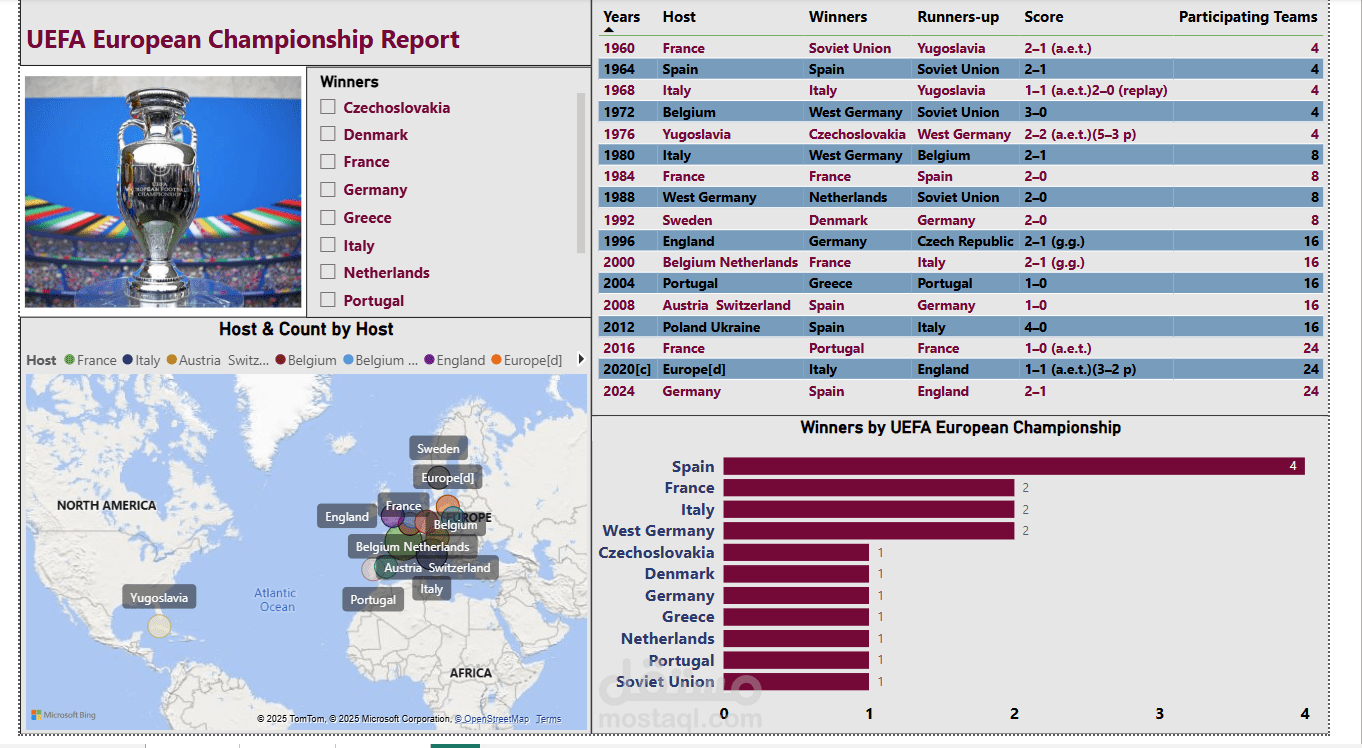Tick the Czechoslovakia checkbox in Winners slicer

pos(327,107)
